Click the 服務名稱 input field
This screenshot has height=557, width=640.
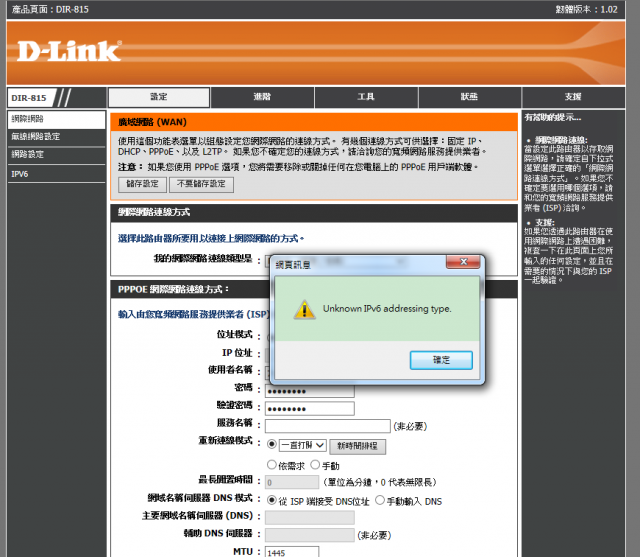click(327, 426)
